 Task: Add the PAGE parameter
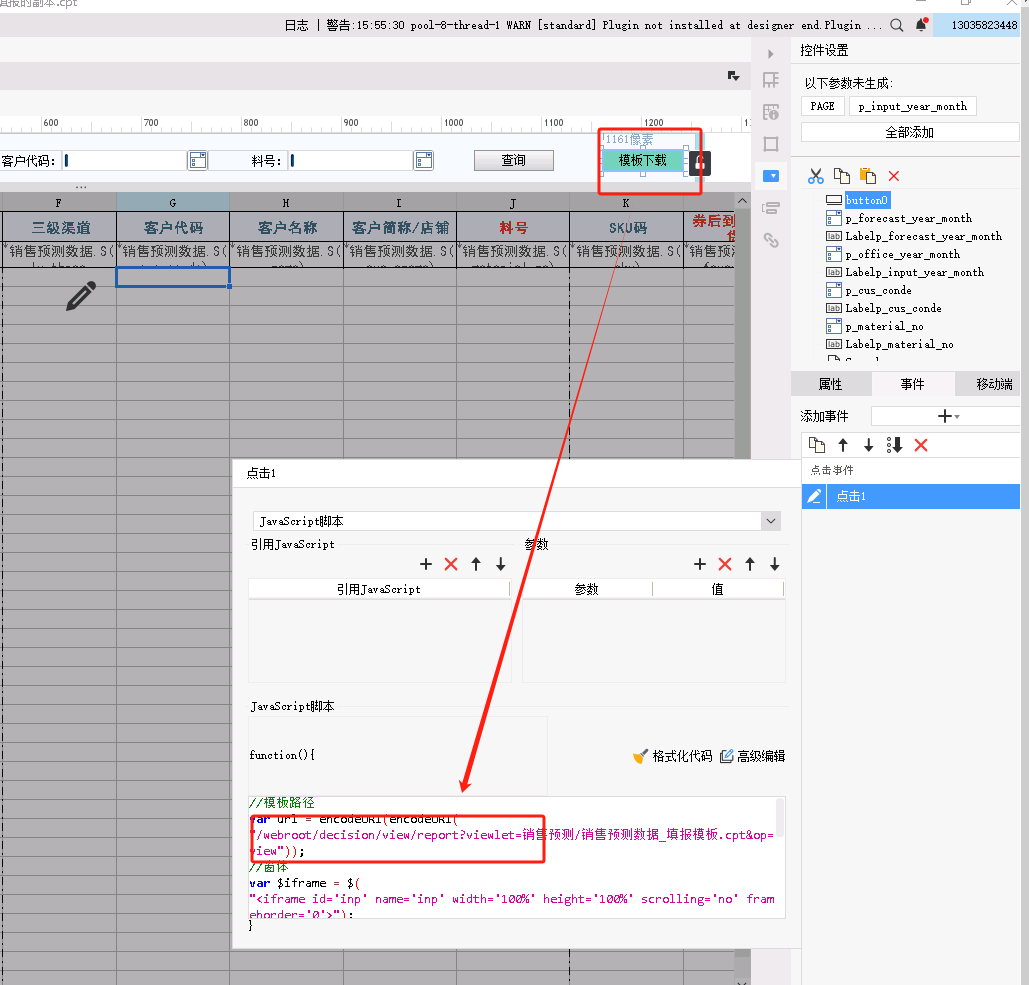tap(822, 106)
